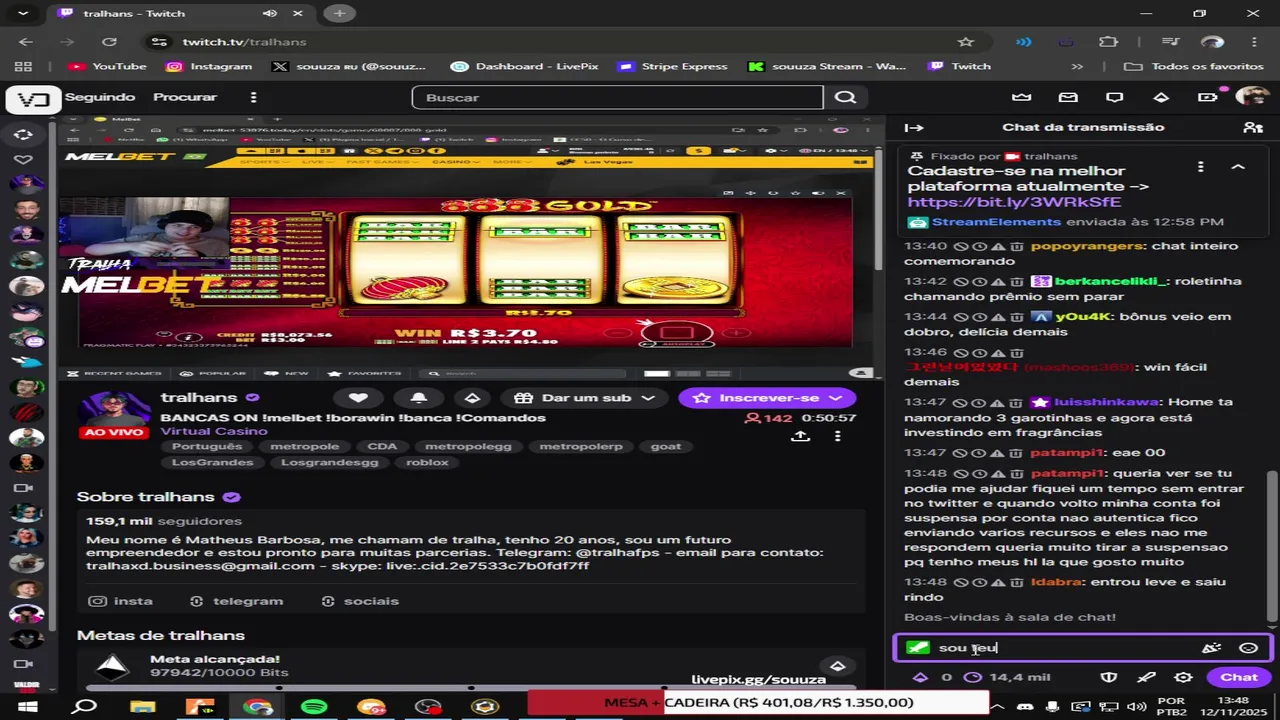Open the Virtual Casino category link
Screen dimensions: 1280x720
pos(214,432)
